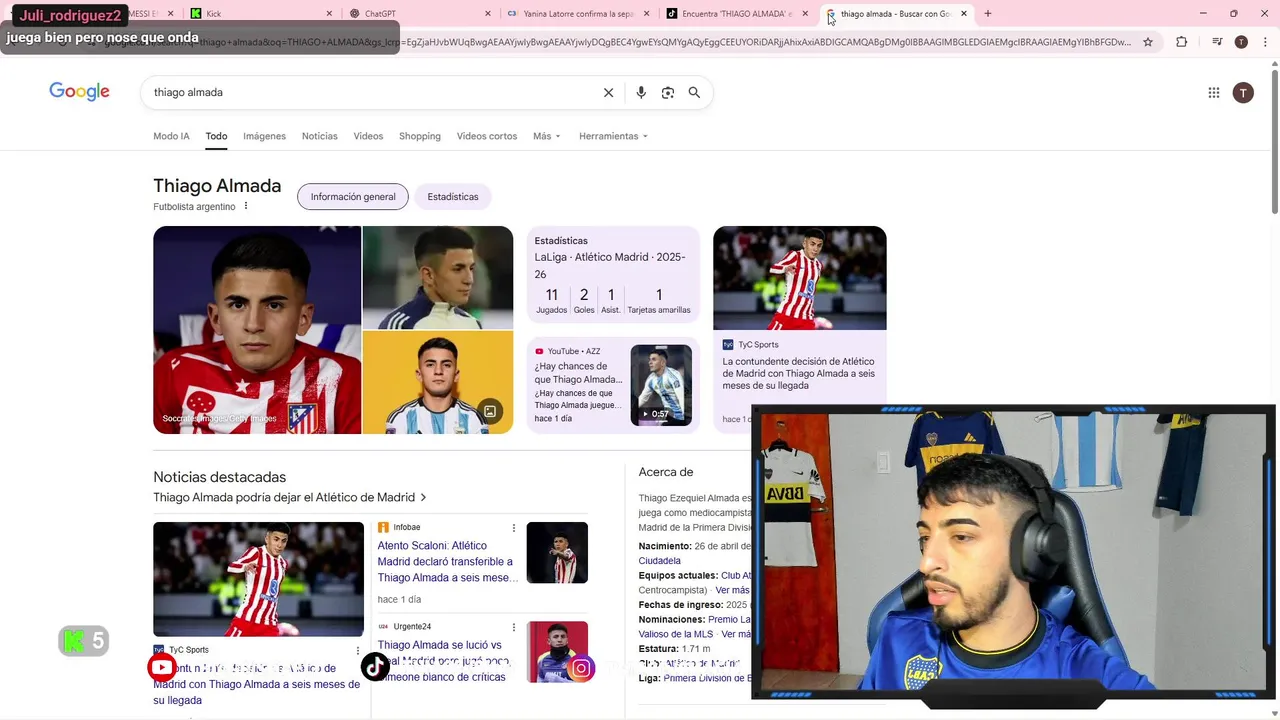The image size is (1280, 720).
Task: Bookmark this page with the star icon
Action: point(1148,42)
